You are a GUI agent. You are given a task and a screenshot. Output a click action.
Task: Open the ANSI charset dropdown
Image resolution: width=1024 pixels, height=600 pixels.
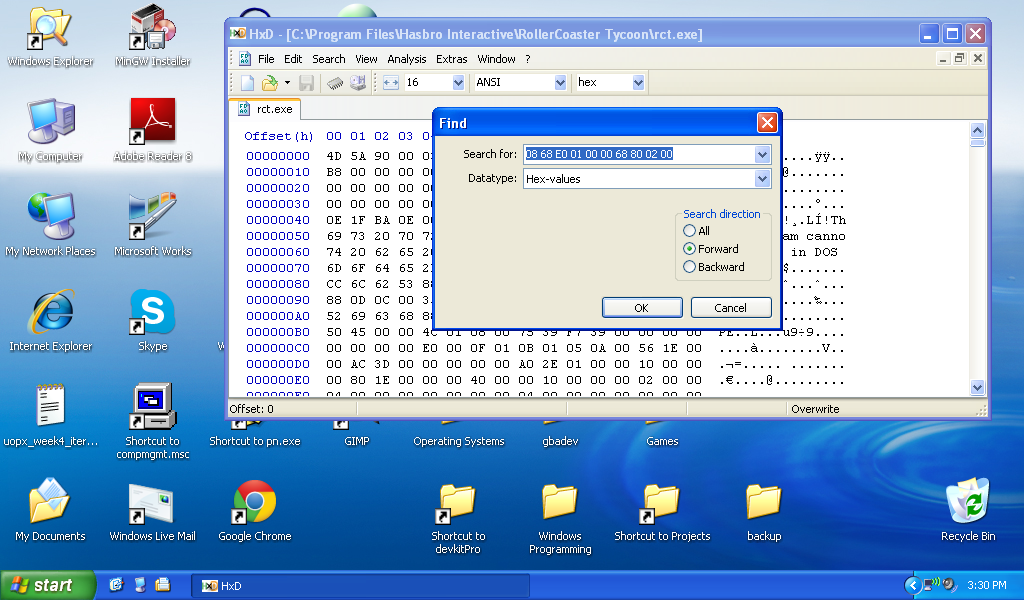[x=559, y=83]
